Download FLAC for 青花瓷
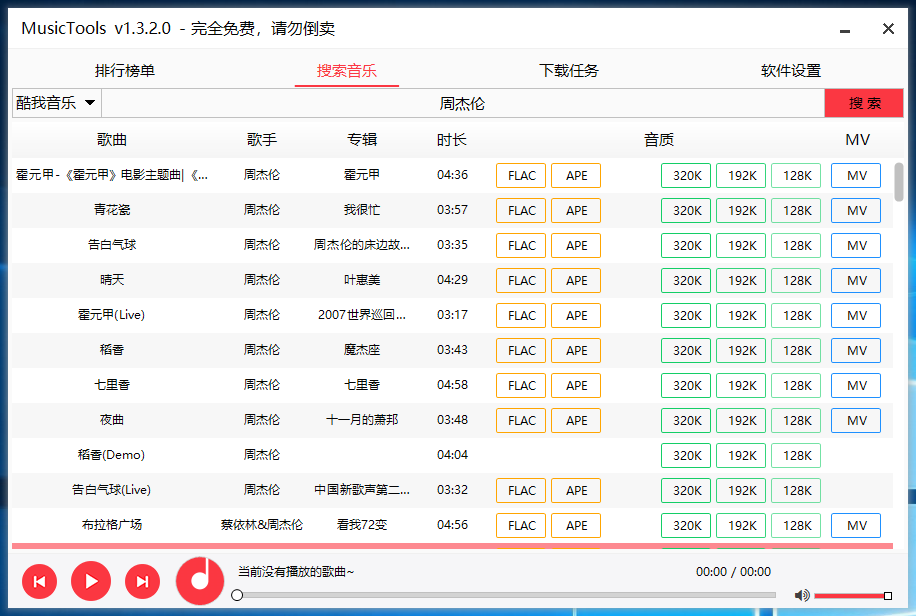Screen dimensions: 916x616 [x=521, y=210]
